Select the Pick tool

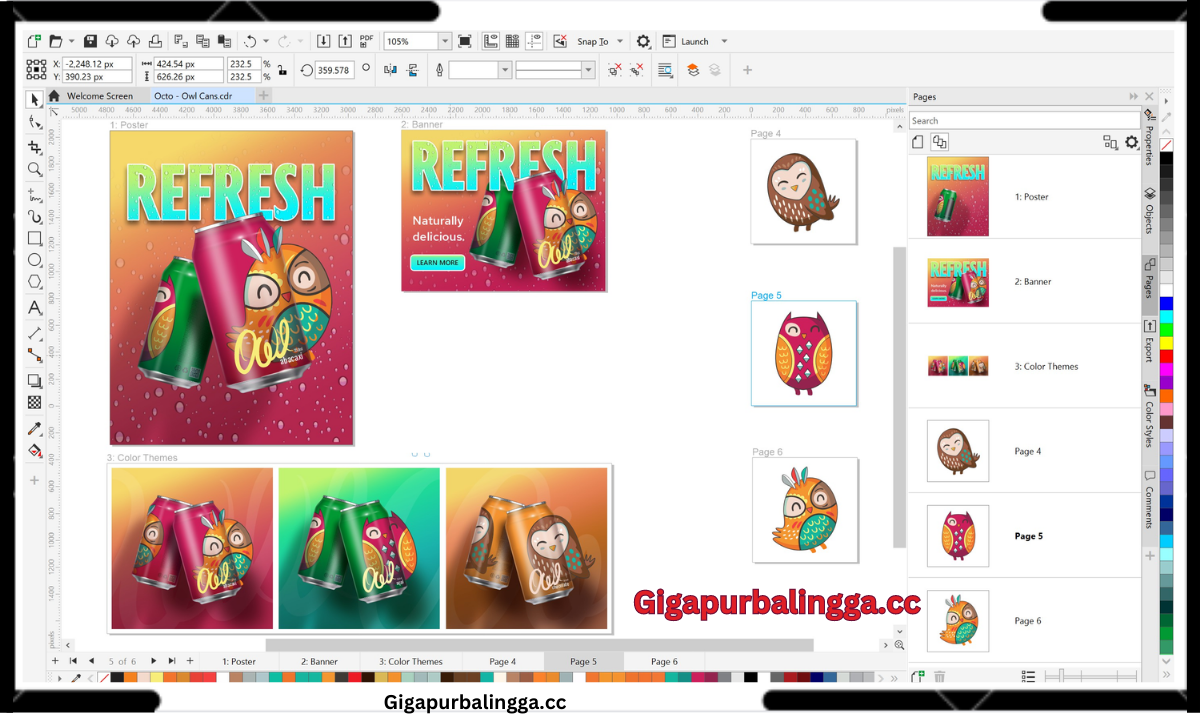[35, 99]
